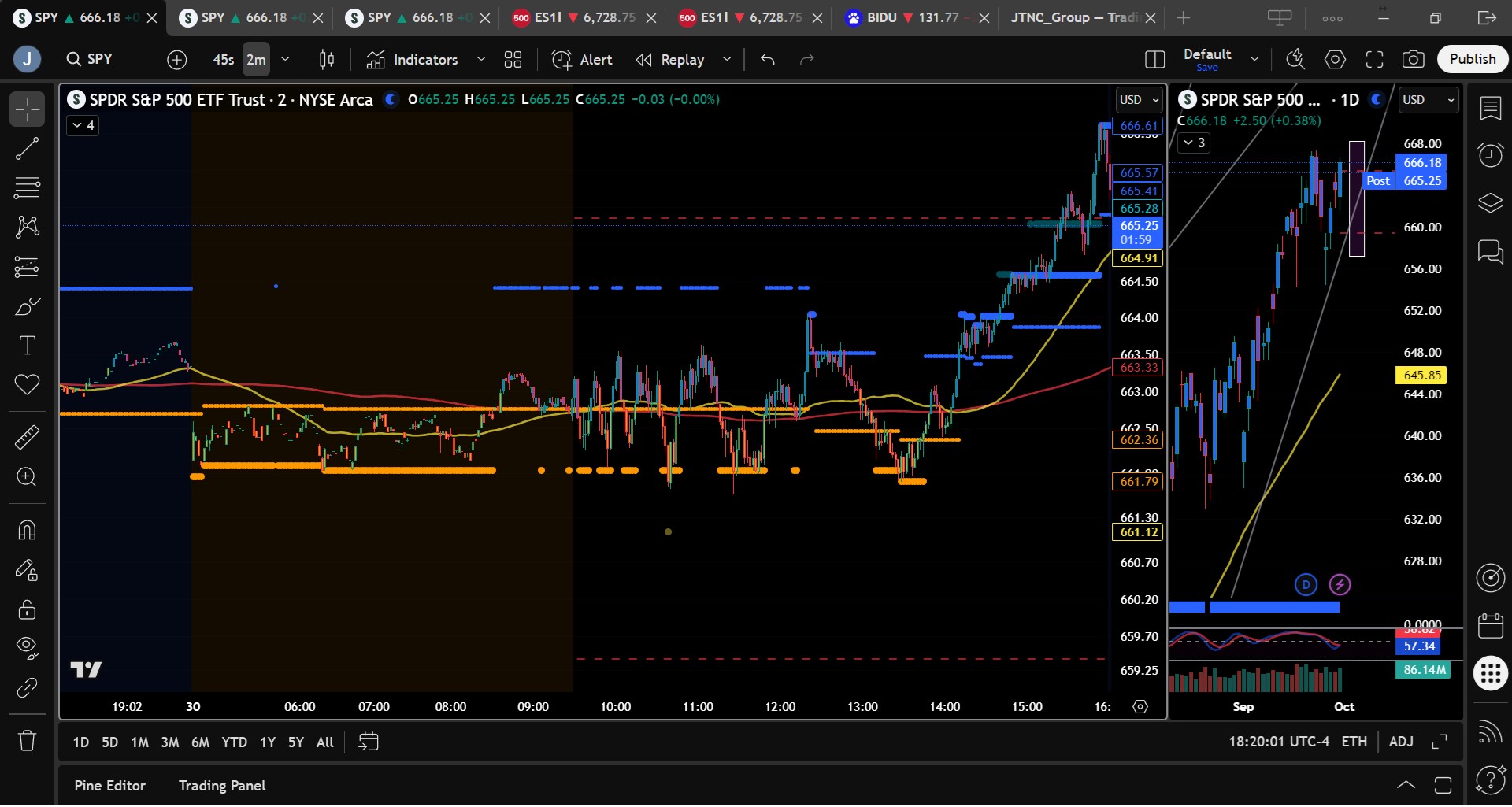Toggle ADJ dividend adjustment
The image size is (1512, 807).
coord(1401,742)
